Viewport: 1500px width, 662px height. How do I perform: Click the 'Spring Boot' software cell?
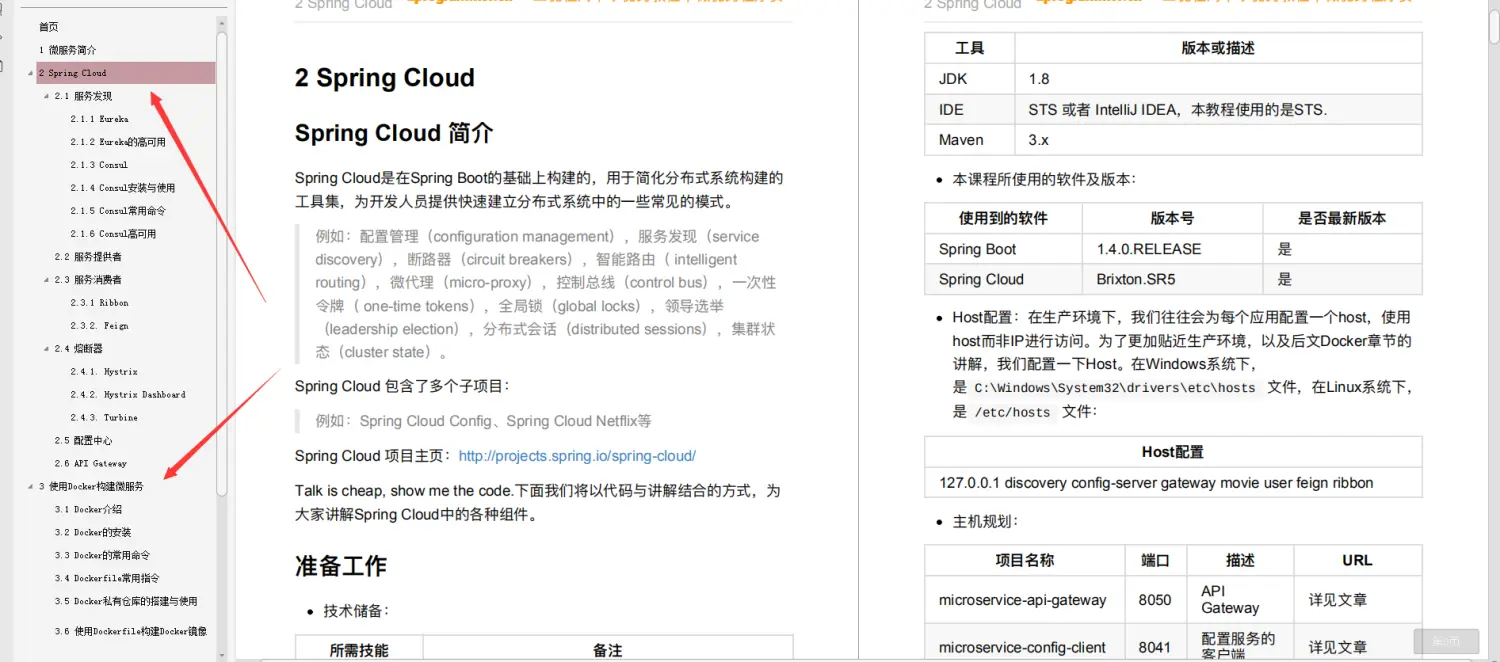tap(1003, 249)
